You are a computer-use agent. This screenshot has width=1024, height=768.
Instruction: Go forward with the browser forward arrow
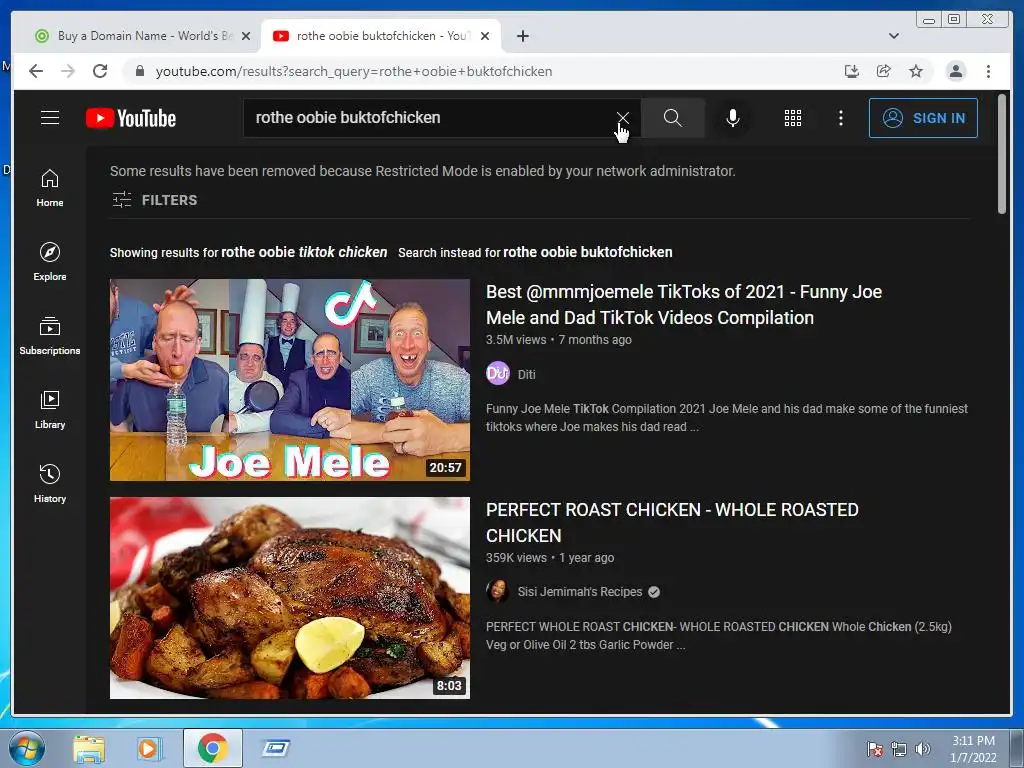[68, 71]
